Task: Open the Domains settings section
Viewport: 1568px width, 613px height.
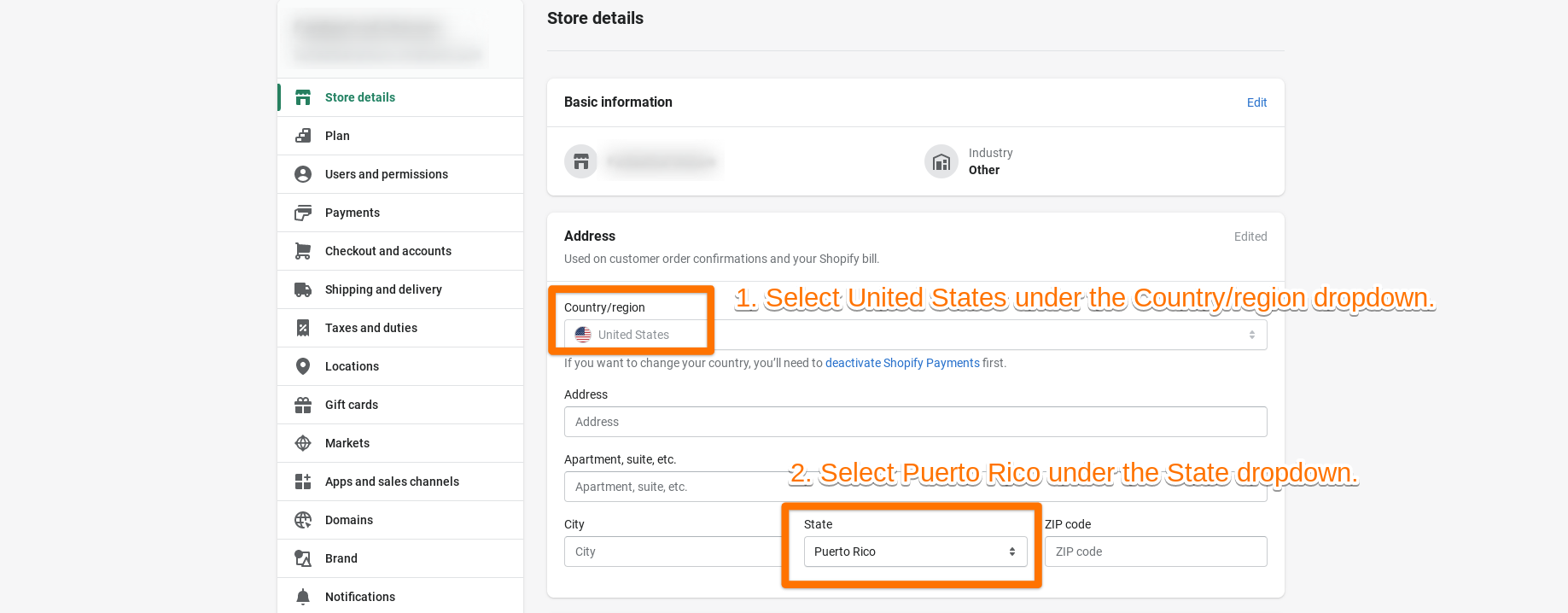Action: click(349, 520)
